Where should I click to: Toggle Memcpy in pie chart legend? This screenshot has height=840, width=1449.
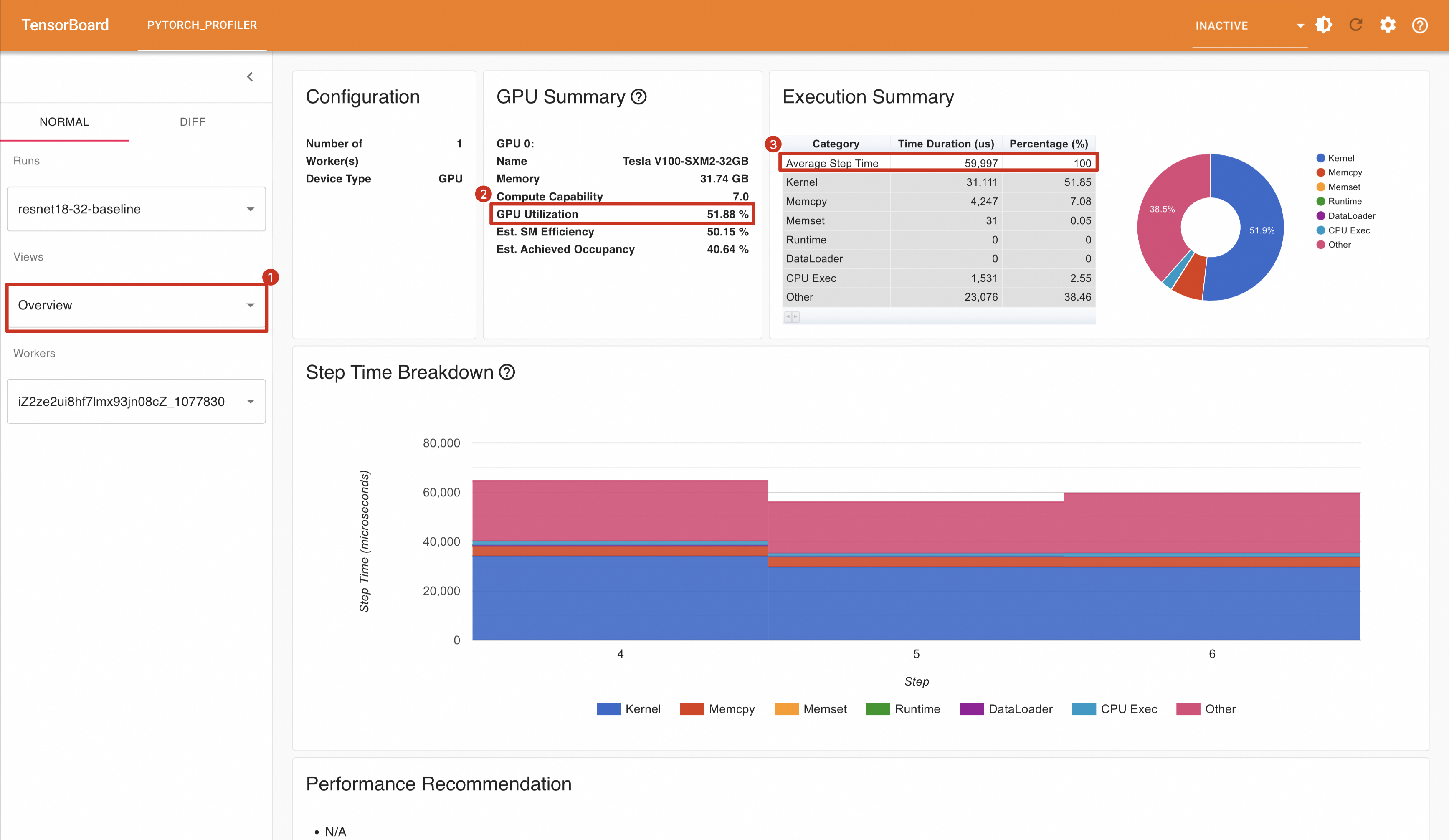(x=1339, y=172)
